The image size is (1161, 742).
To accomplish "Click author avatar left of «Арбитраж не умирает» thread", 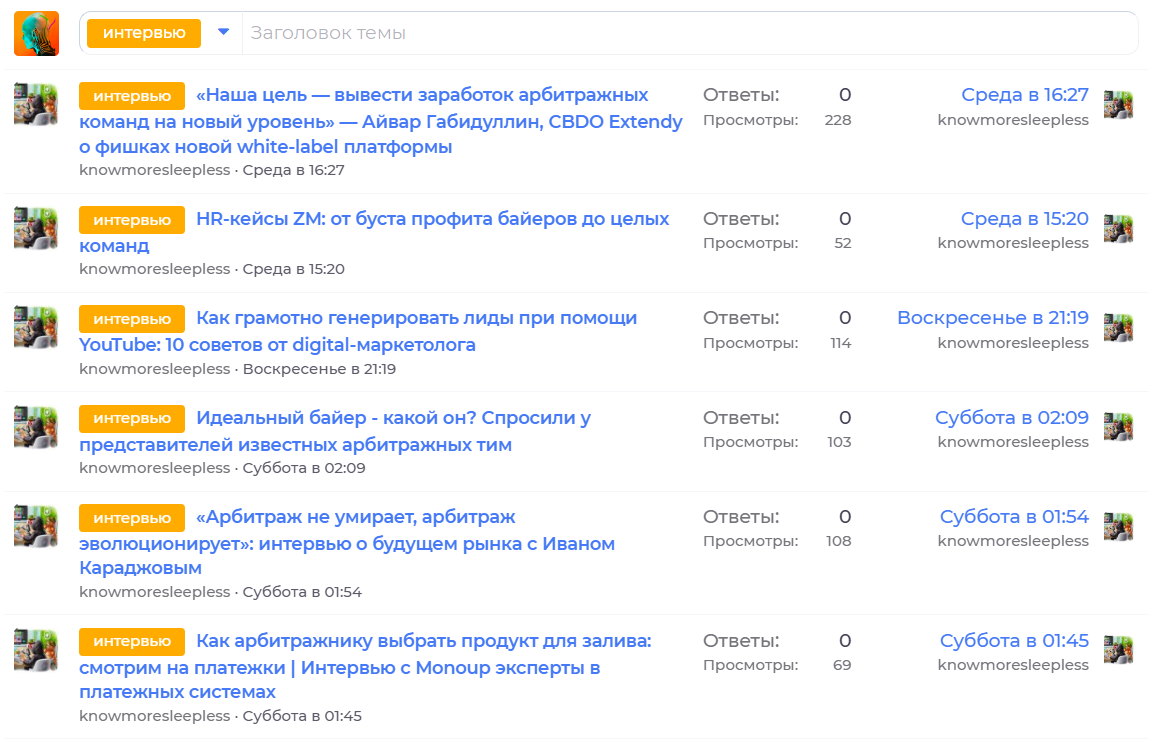I will 36,527.
